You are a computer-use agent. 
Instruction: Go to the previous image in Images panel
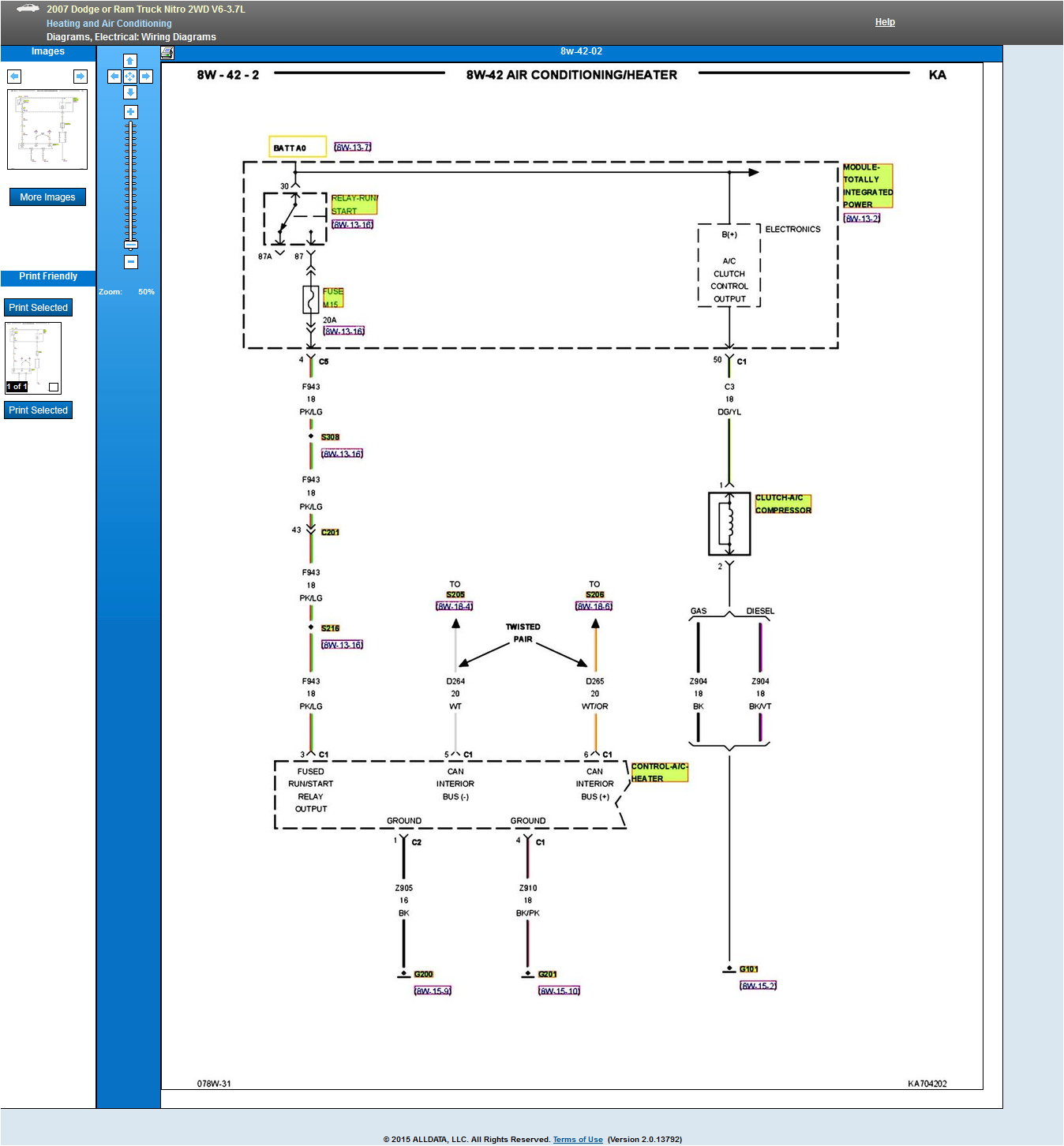pyautogui.click(x=14, y=77)
